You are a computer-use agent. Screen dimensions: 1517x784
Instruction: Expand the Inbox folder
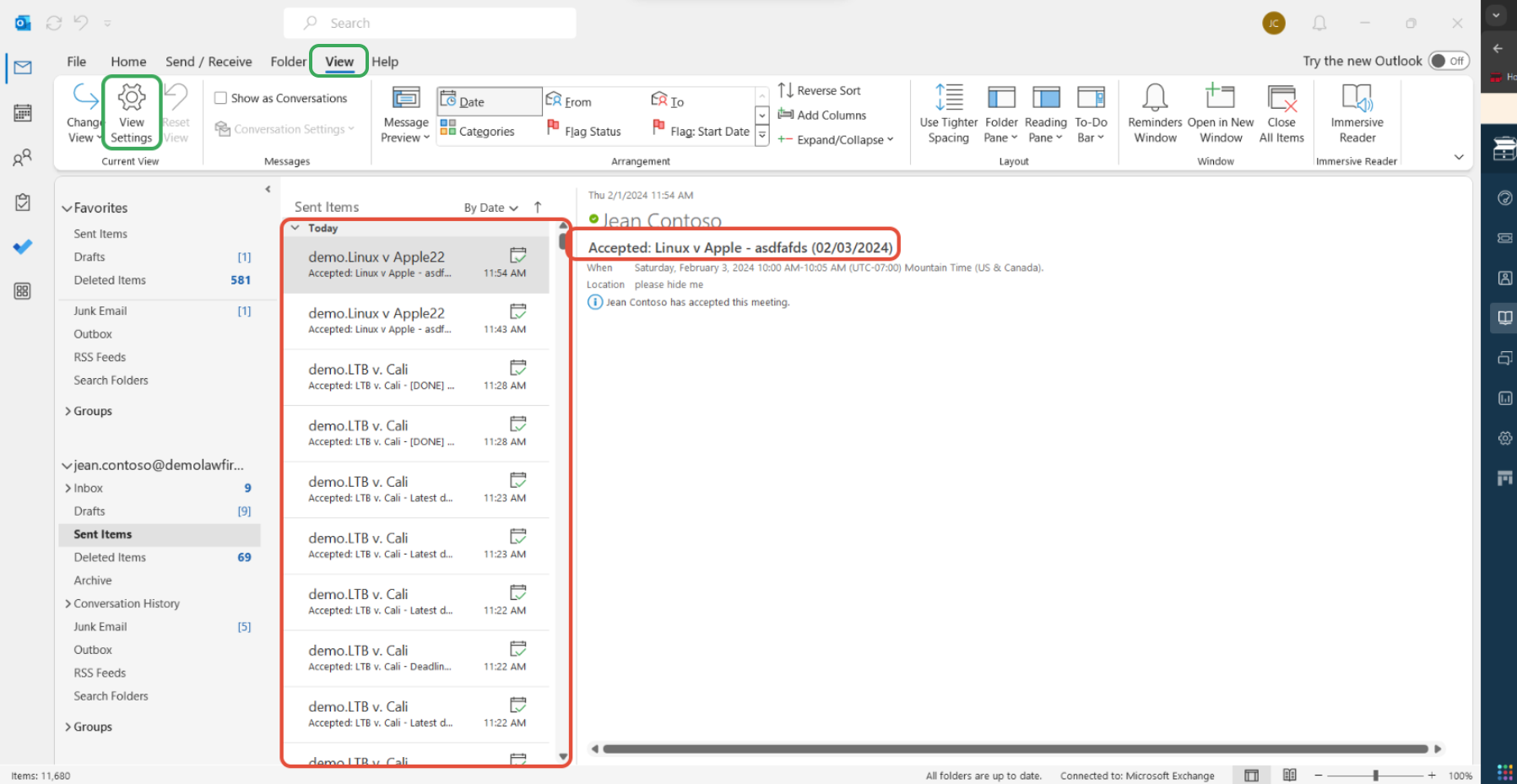(x=68, y=488)
